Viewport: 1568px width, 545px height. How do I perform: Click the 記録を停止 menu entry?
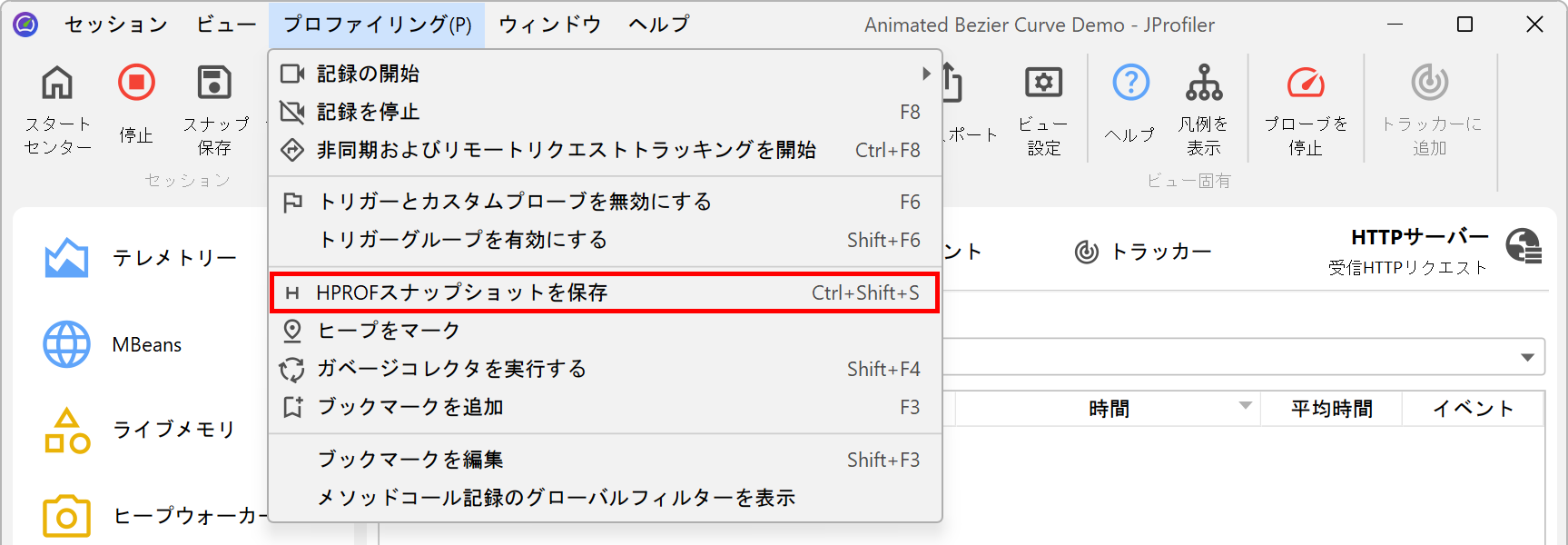click(368, 112)
